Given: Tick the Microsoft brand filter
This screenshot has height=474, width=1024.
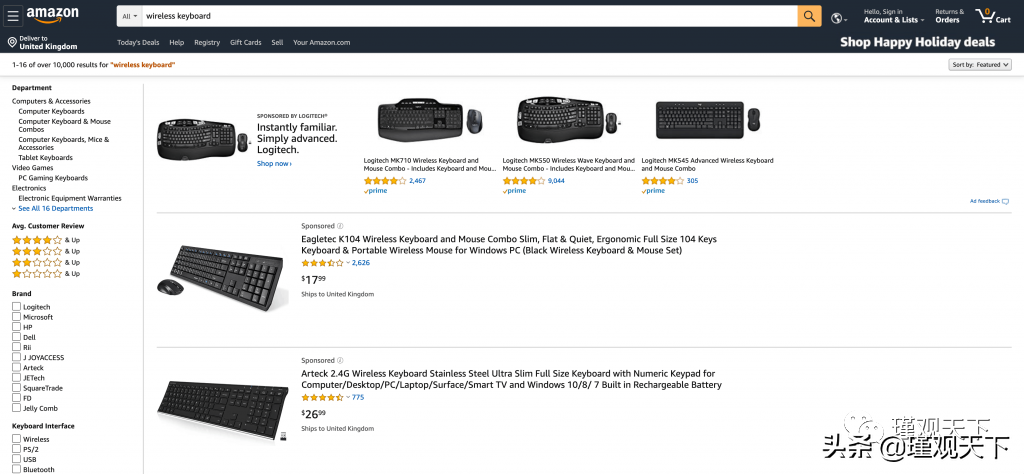Looking at the screenshot, I should click(16, 317).
